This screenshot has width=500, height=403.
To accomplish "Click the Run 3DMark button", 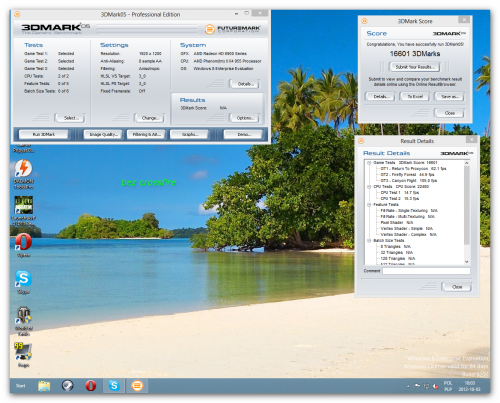I will coord(44,134).
